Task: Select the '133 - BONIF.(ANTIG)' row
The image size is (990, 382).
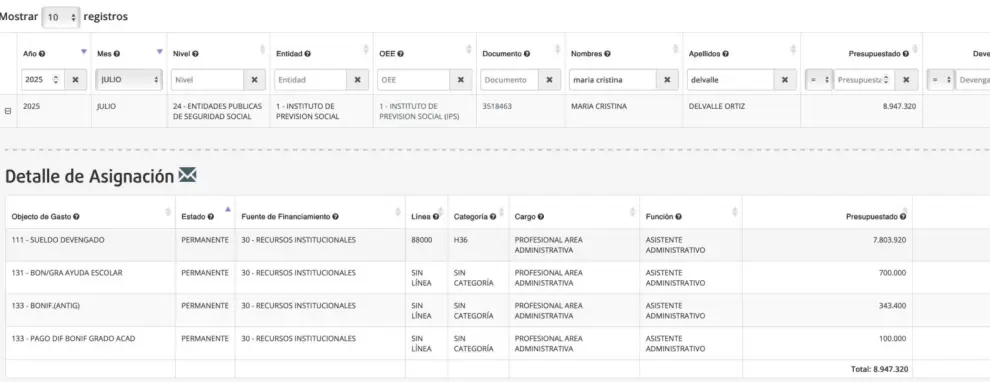Action: pos(498,311)
